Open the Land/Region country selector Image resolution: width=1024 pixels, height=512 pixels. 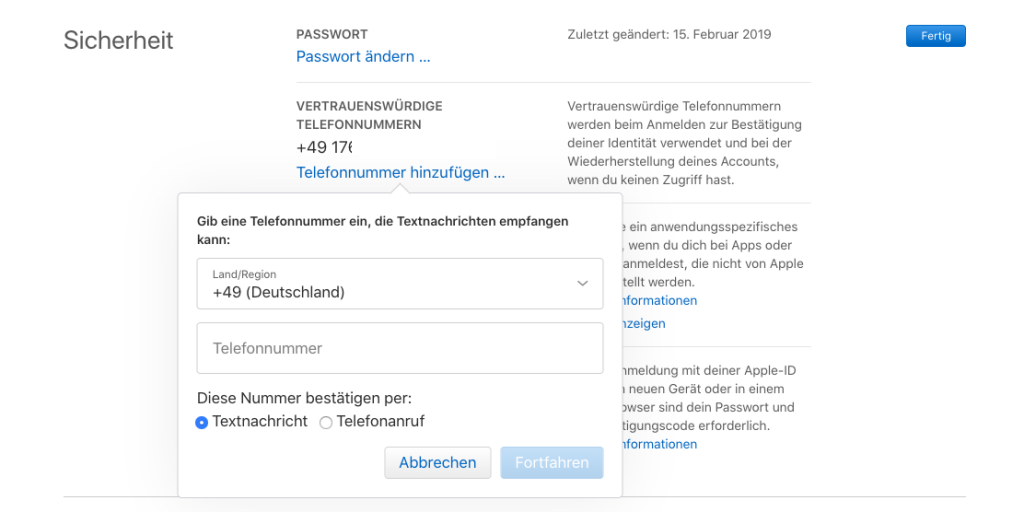(x=400, y=283)
